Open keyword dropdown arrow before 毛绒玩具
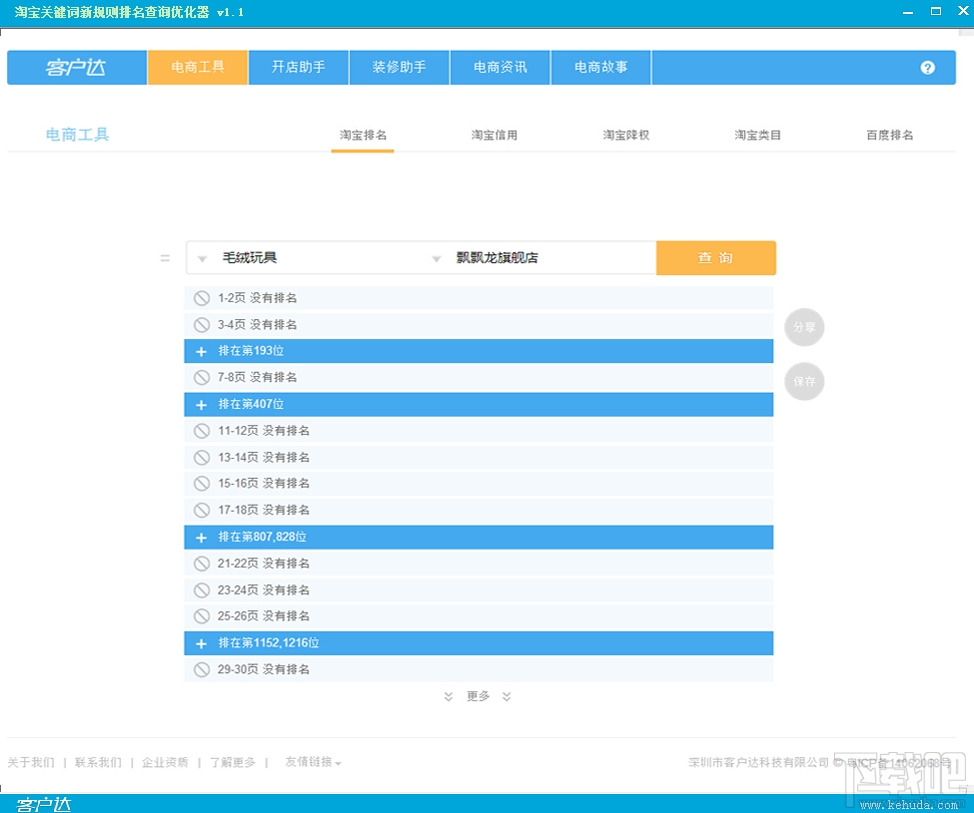 click(x=202, y=259)
